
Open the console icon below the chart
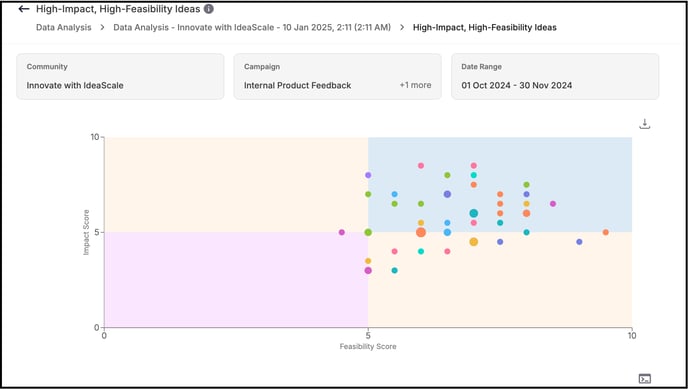[x=645, y=378]
